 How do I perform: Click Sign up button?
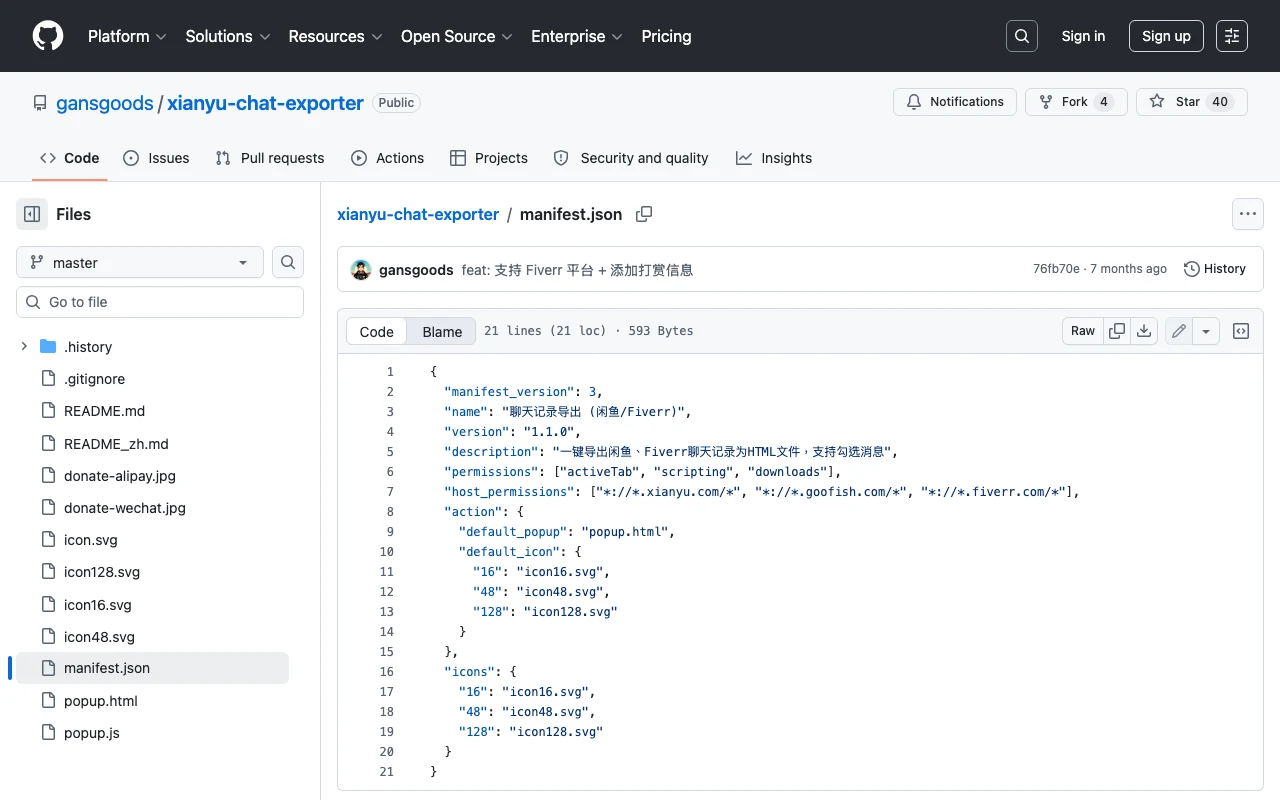[1166, 36]
